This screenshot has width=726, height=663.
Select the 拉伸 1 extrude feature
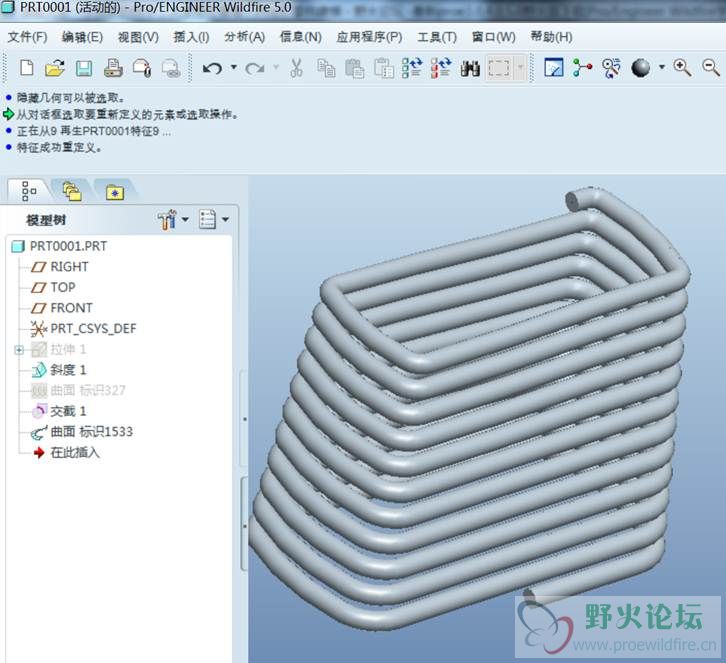68,350
